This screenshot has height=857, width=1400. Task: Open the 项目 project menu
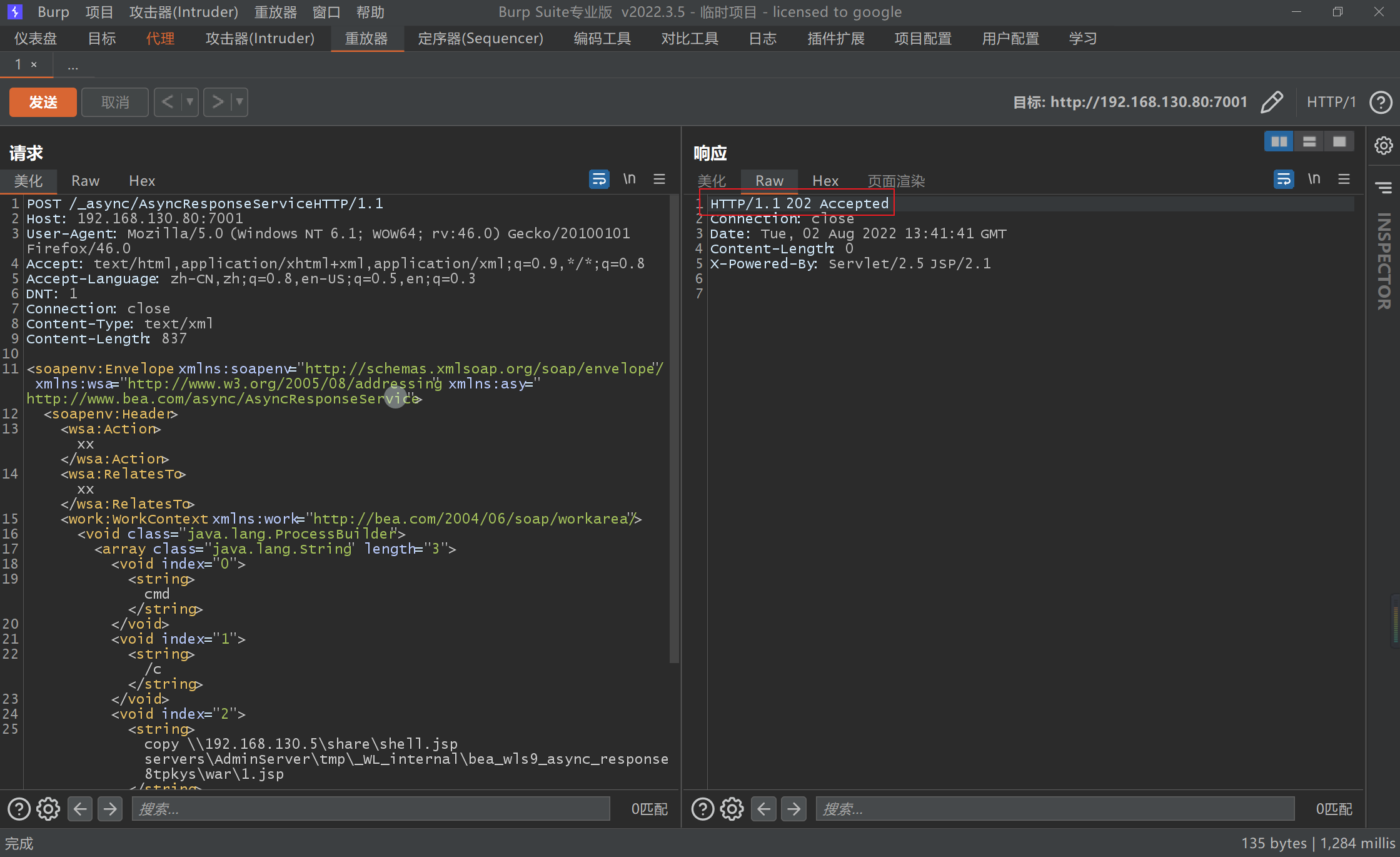[x=99, y=12]
